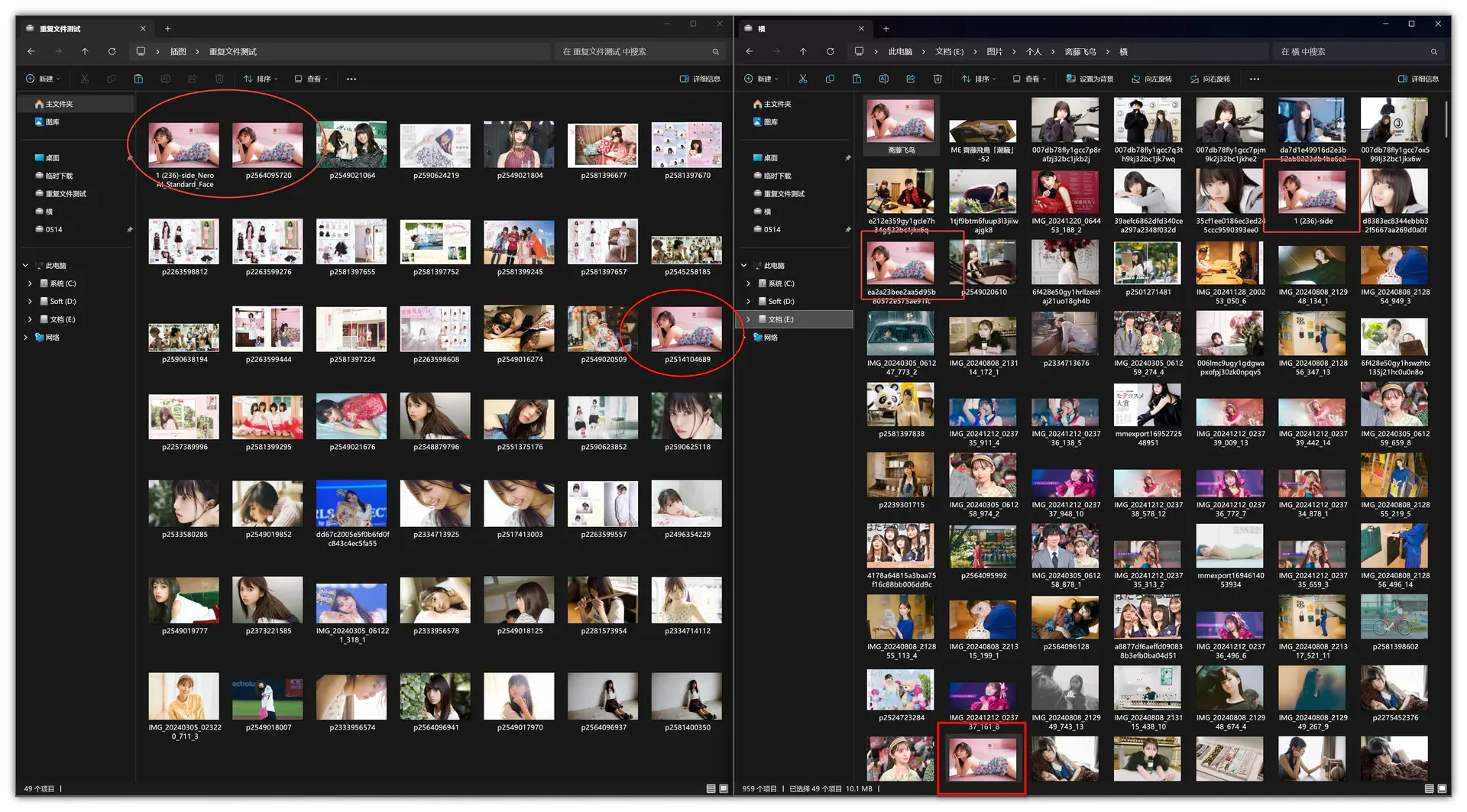1467x812 pixels.
Task: Switch to large thumbnails view in 横 window
Action: pos(1442,788)
